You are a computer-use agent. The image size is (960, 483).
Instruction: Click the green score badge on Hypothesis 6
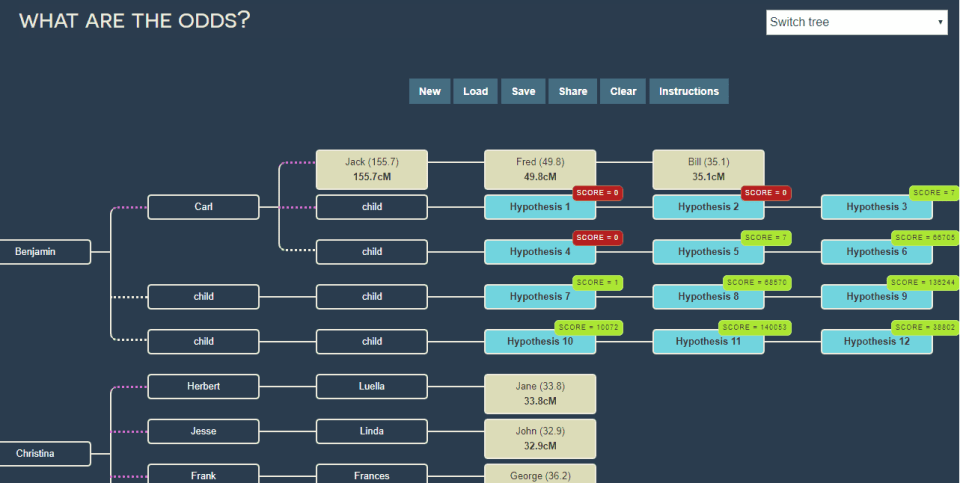tap(926, 238)
